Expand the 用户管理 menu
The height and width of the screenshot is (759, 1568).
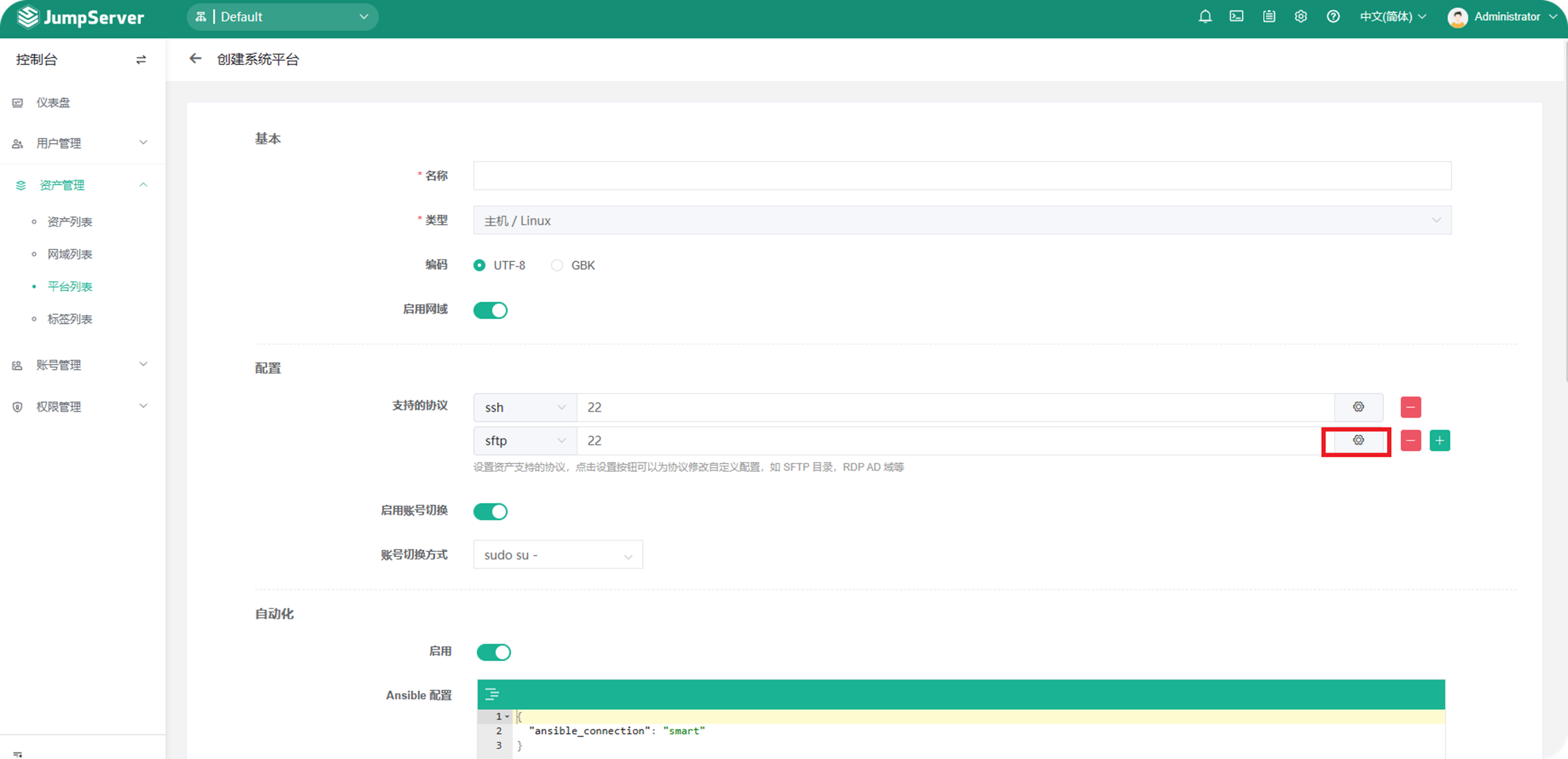[x=79, y=143]
